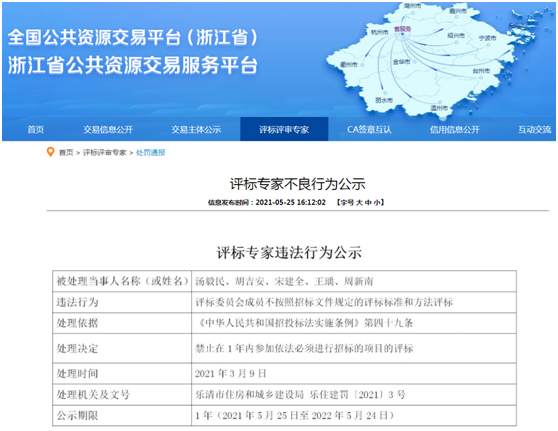
Task: Click the heading 评标专家违法行为公示
Action: [x=289, y=252]
